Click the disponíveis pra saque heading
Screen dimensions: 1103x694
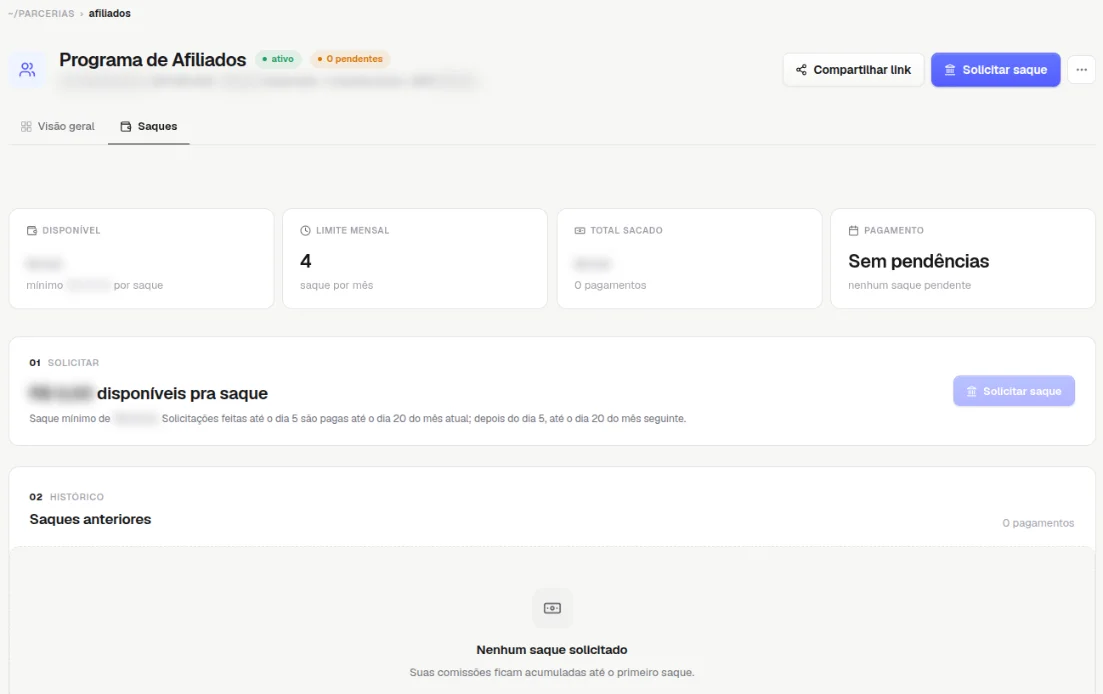click(182, 393)
